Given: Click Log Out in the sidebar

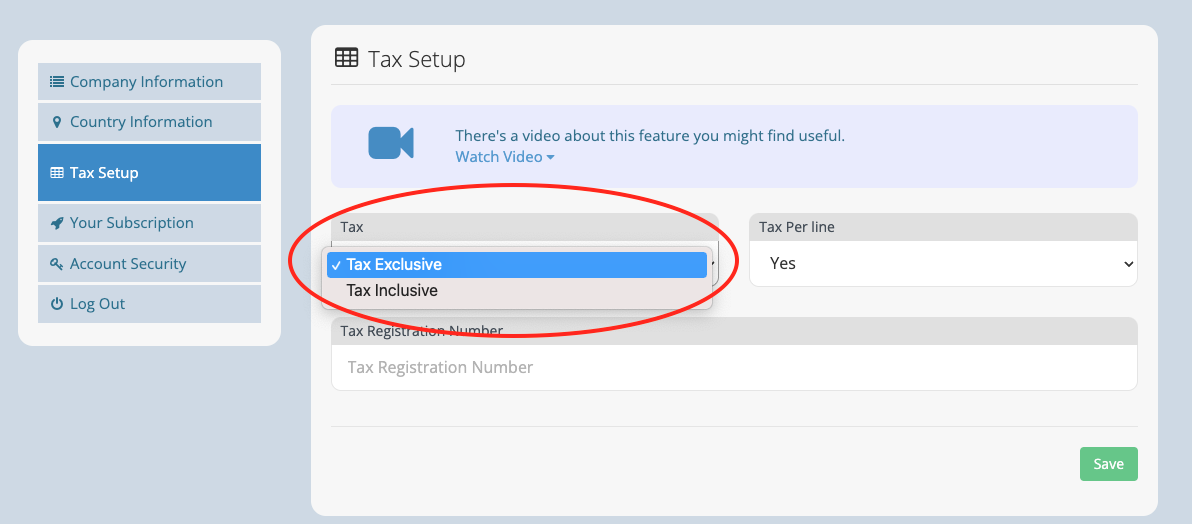Looking at the screenshot, I should coord(149,304).
